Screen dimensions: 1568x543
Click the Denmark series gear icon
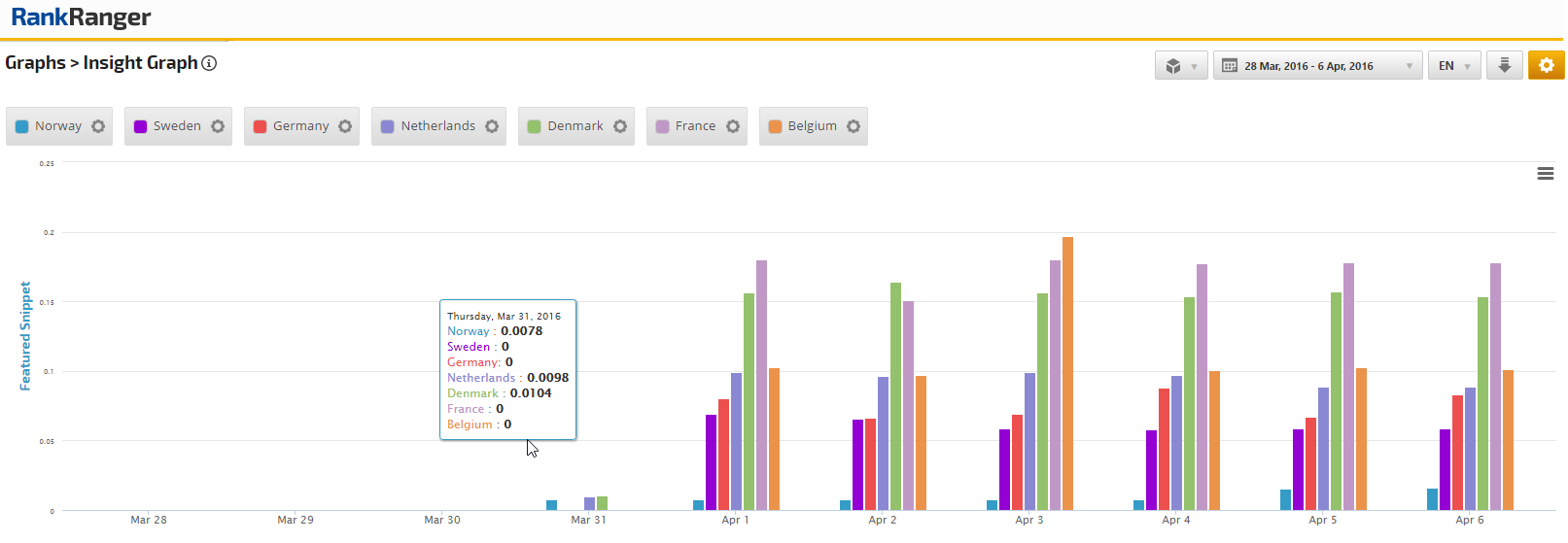click(620, 126)
